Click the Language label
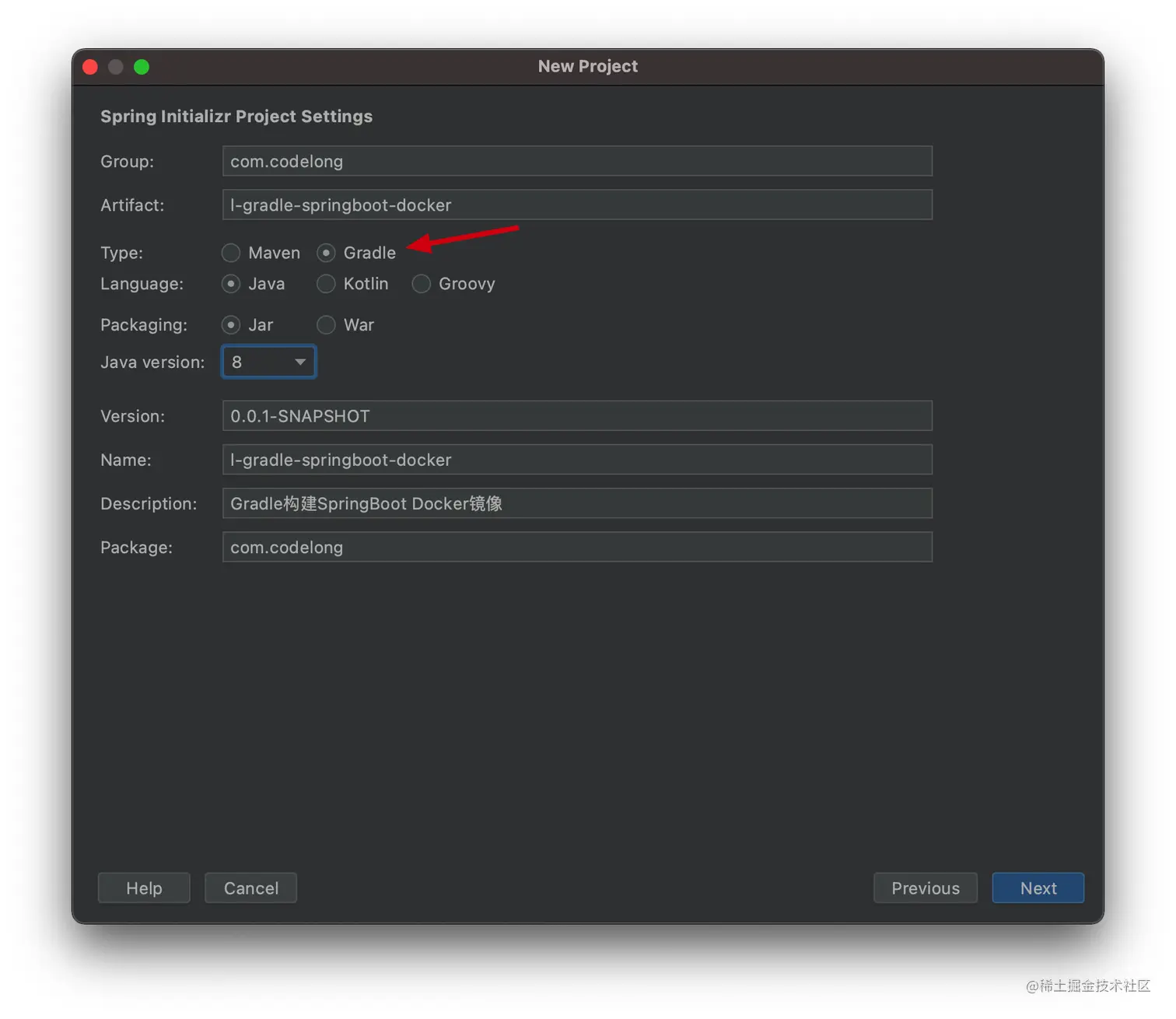Screen dimensions: 1176x1019 click(x=142, y=284)
